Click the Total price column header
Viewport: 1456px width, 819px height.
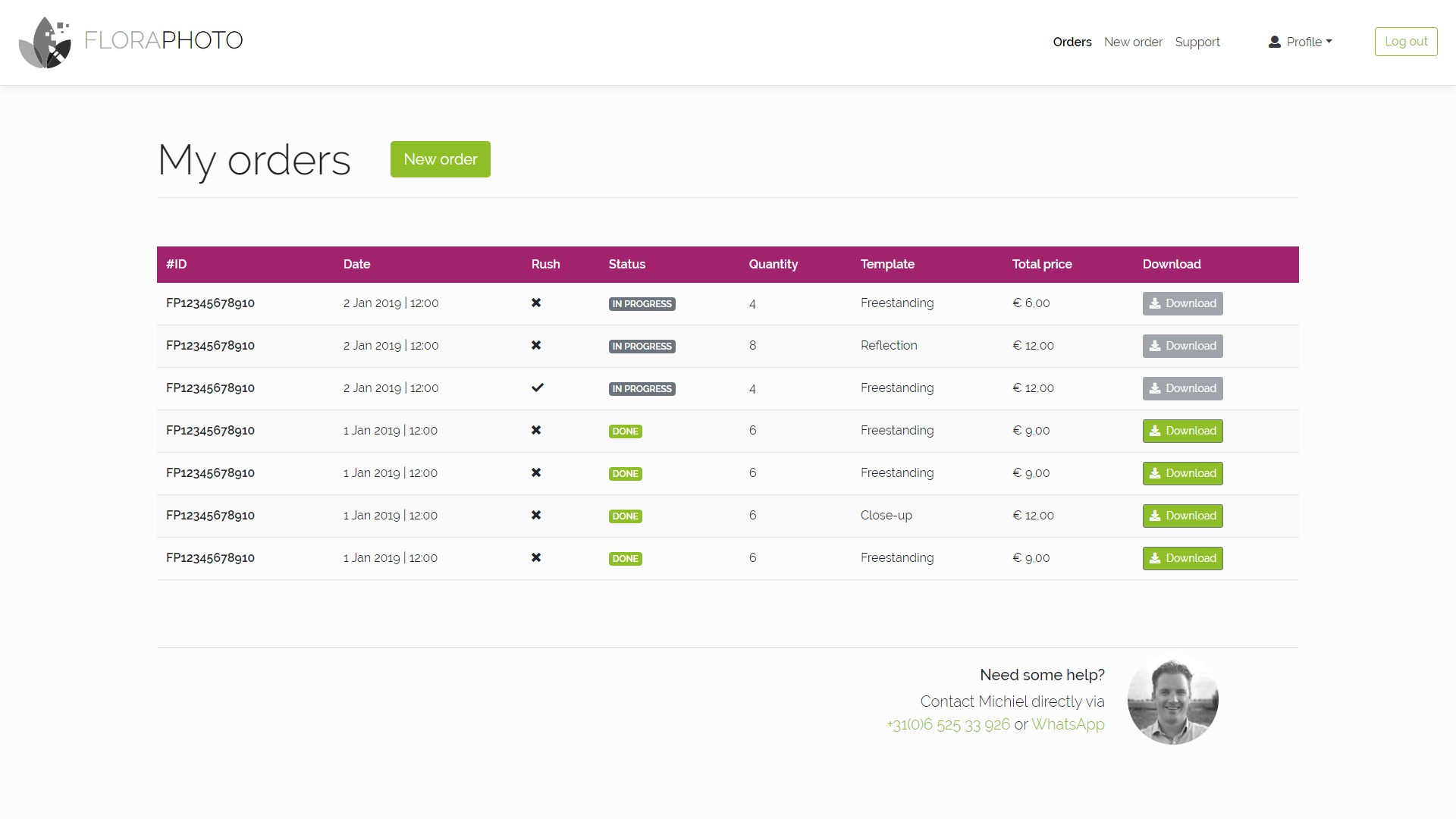(1042, 264)
